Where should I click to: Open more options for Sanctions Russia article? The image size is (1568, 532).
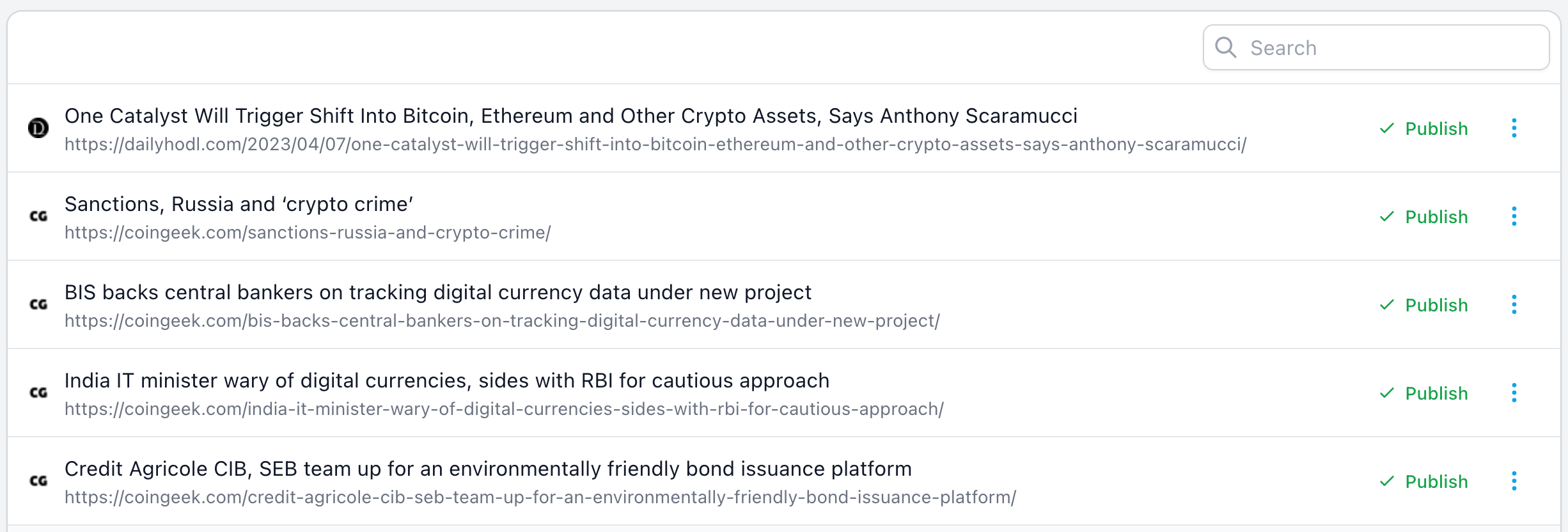pyautogui.click(x=1514, y=216)
